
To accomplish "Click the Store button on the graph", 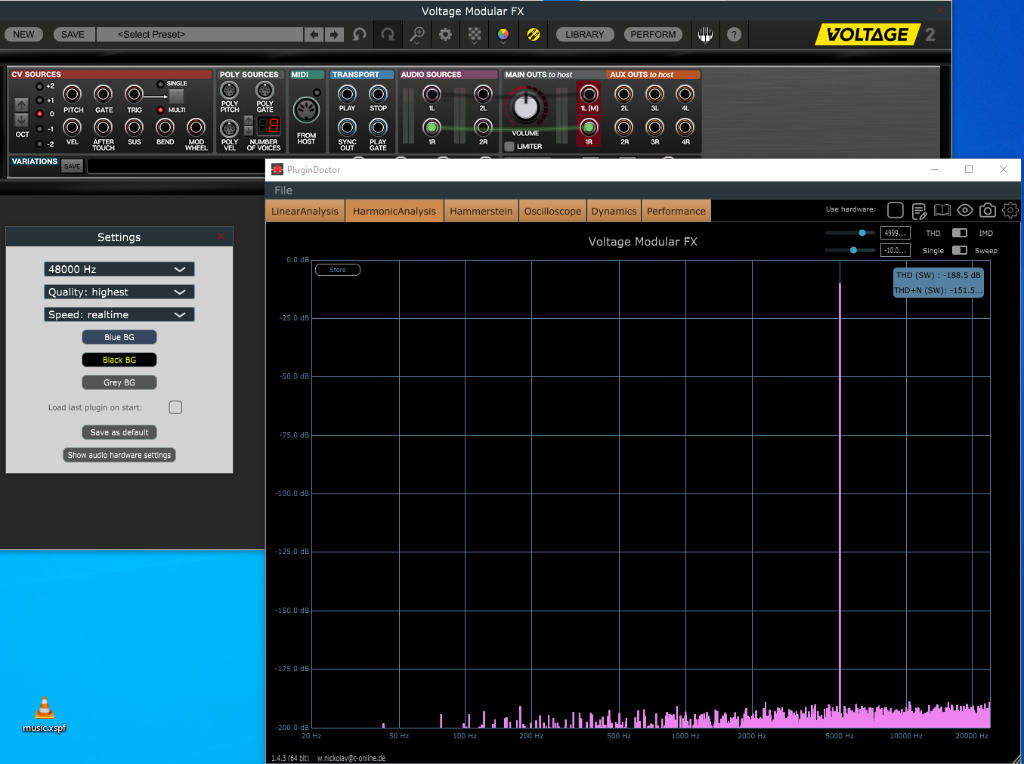I will 338,270.
